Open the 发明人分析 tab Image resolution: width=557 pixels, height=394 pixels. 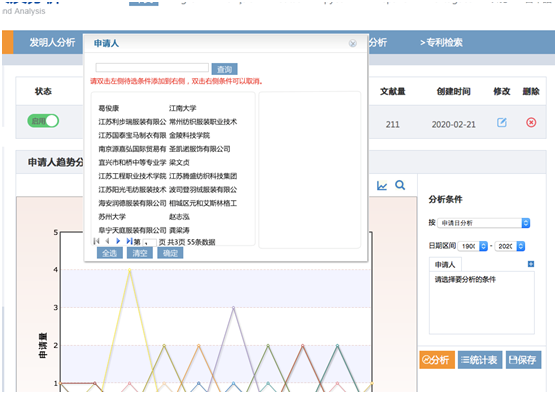click(52, 43)
